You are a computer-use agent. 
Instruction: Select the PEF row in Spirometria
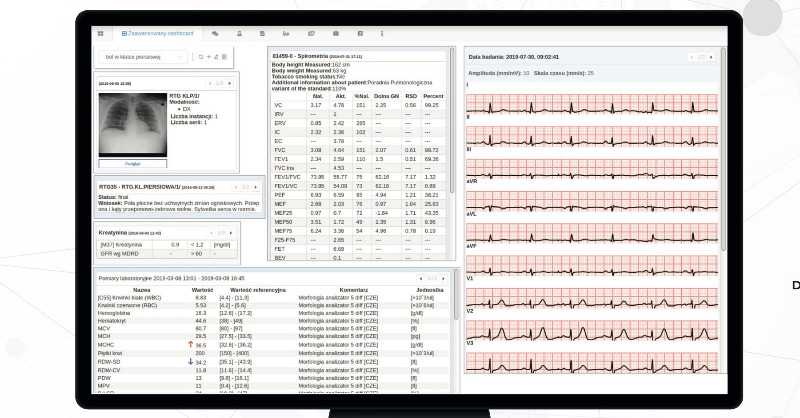(x=359, y=195)
